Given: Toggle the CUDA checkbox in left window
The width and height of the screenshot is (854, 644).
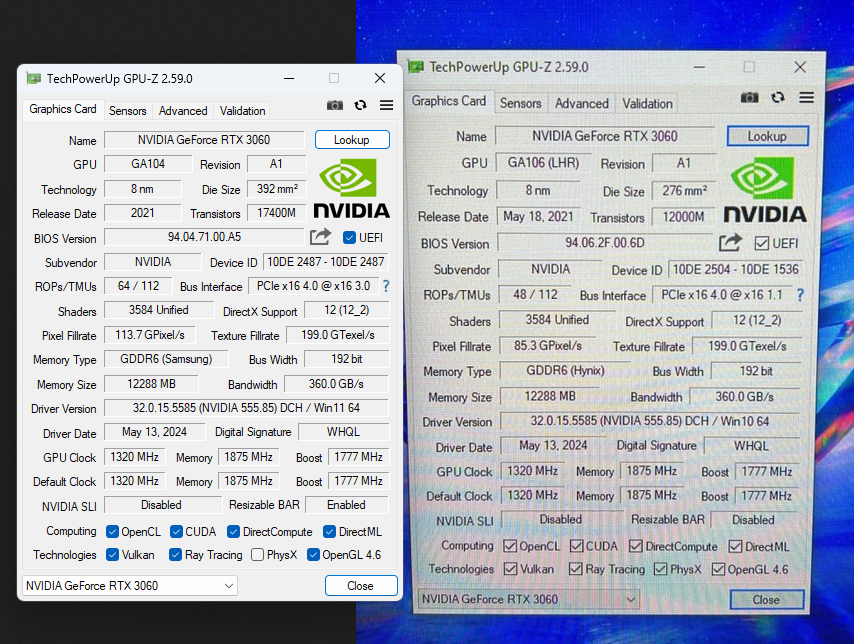Looking at the screenshot, I should (176, 531).
